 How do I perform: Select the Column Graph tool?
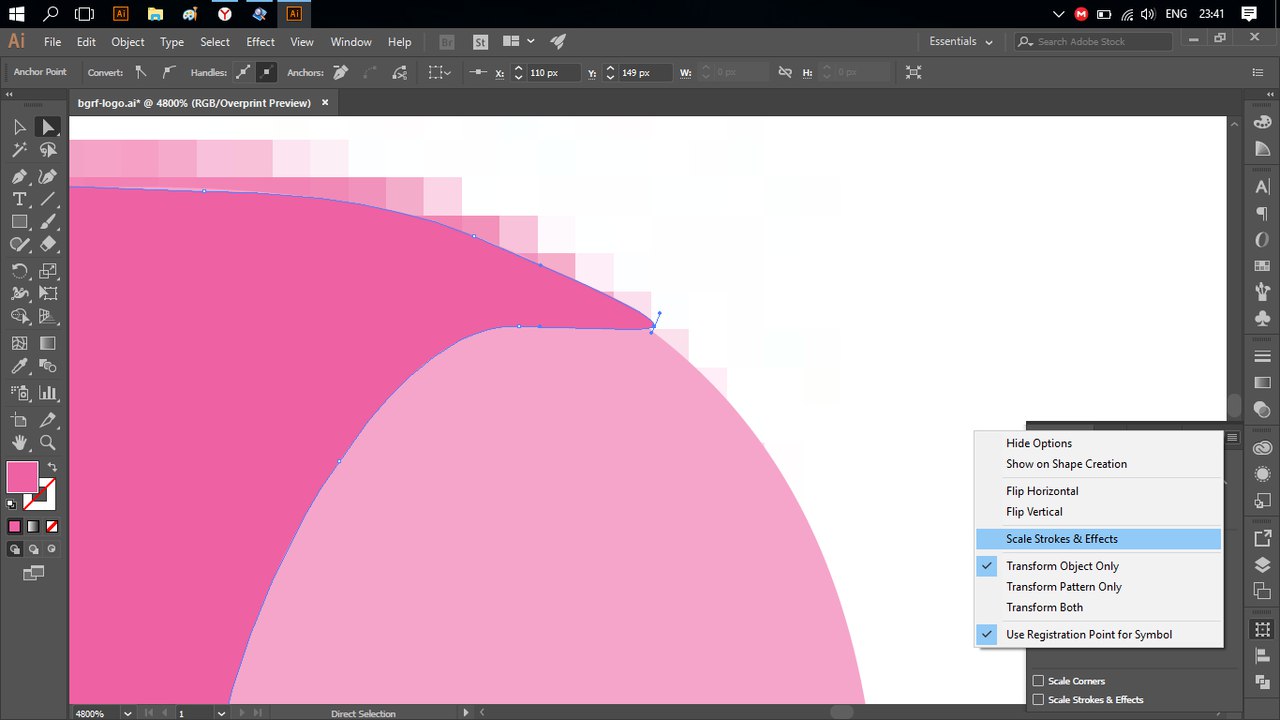pos(47,393)
